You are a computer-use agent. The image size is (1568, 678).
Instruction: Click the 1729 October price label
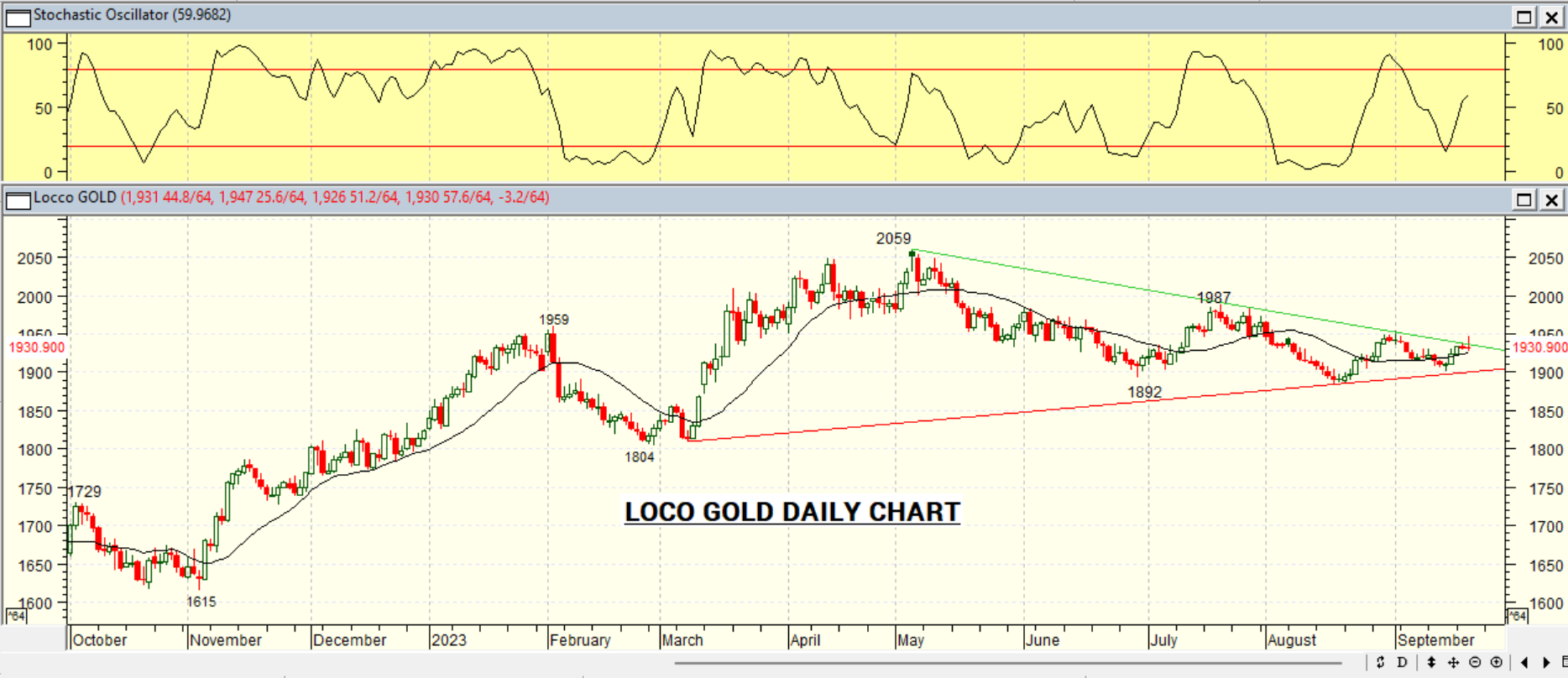coord(85,492)
